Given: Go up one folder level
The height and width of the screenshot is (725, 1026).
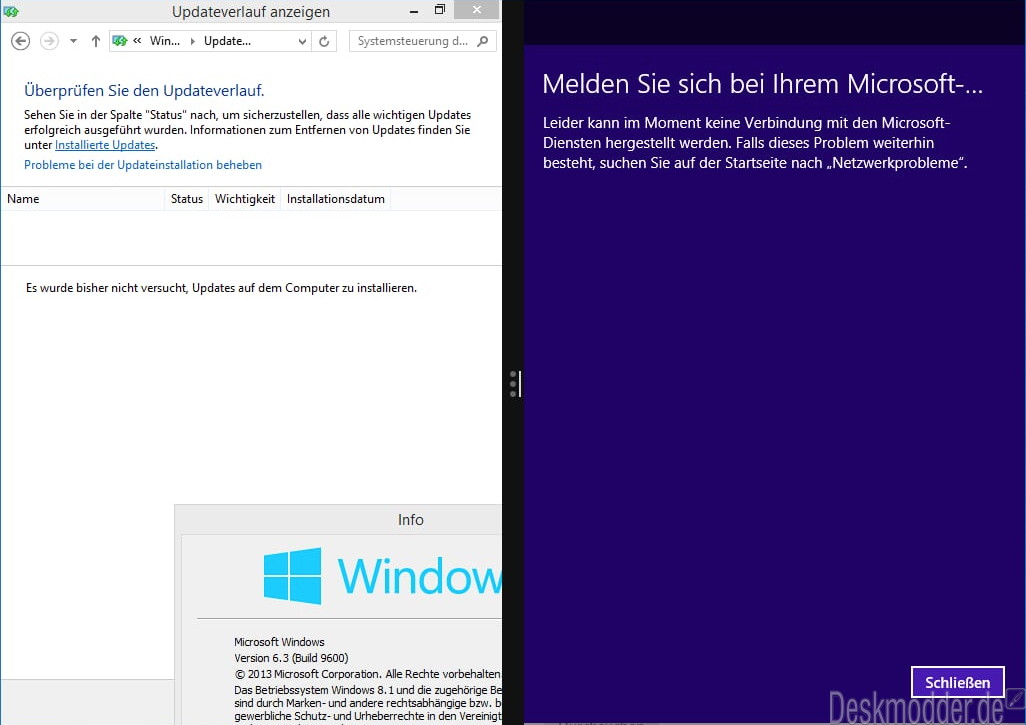Looking at the screenshot, I should click(96, 41).
